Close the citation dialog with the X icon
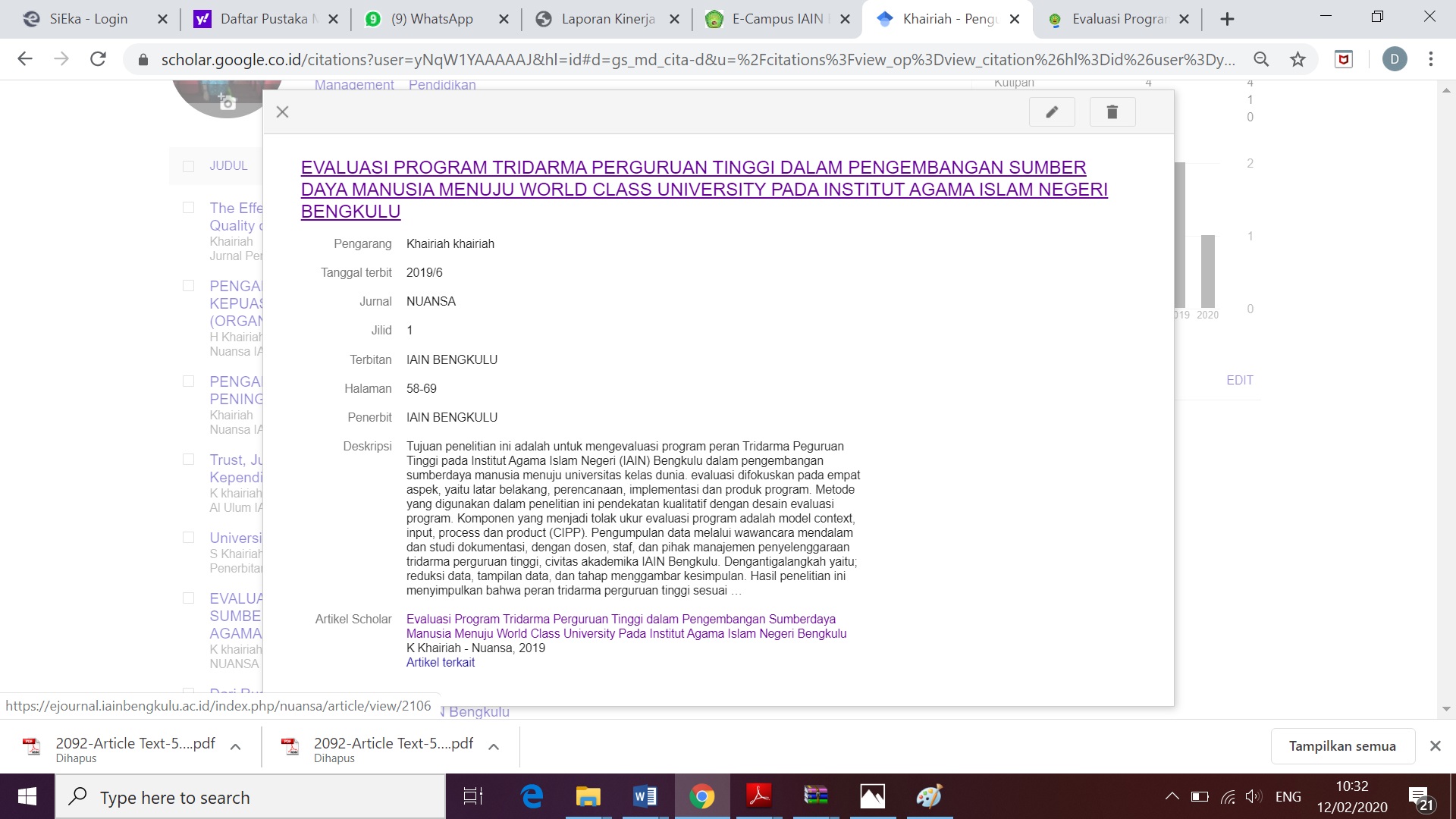The height and width of the screenshot is (819, 1456). pyautogui.click(x=283, y=112)
